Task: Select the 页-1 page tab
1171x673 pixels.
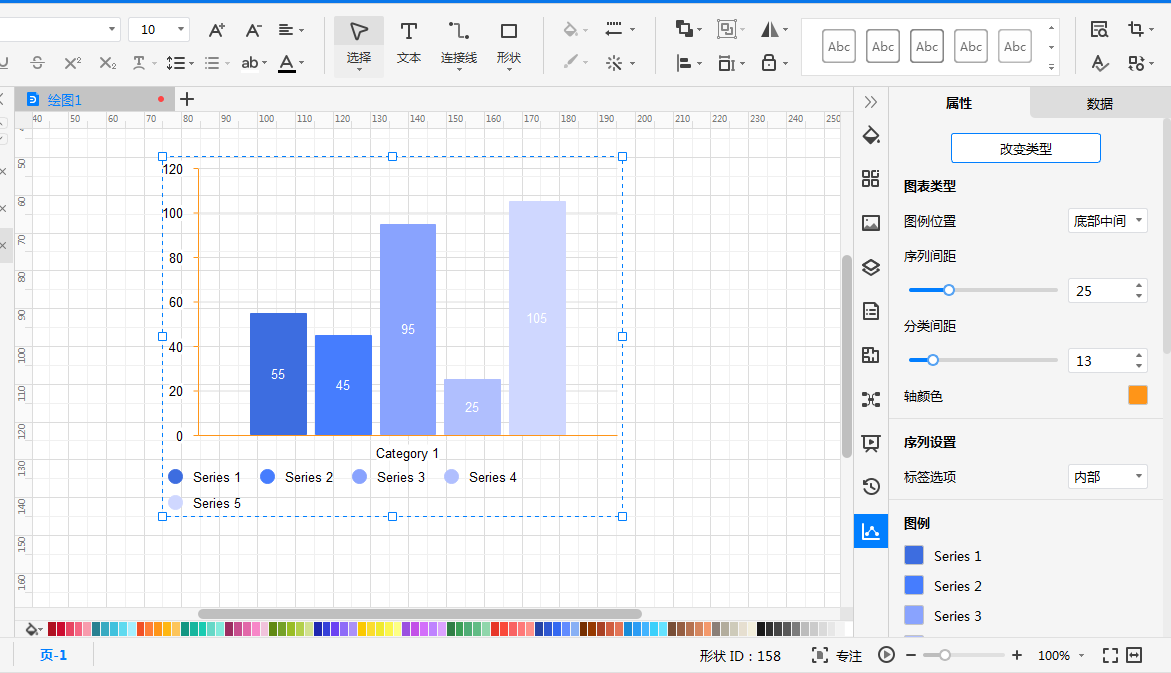Action: coord(53,655)
